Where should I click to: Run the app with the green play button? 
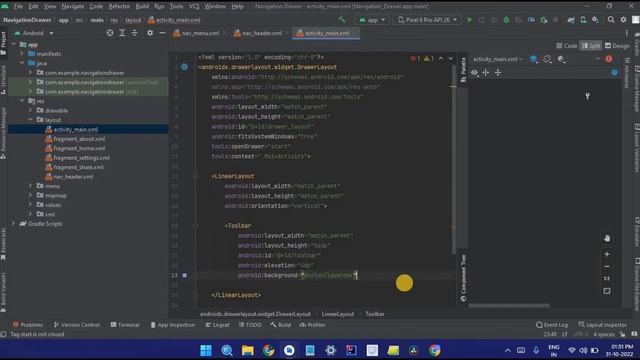point(469,20)
